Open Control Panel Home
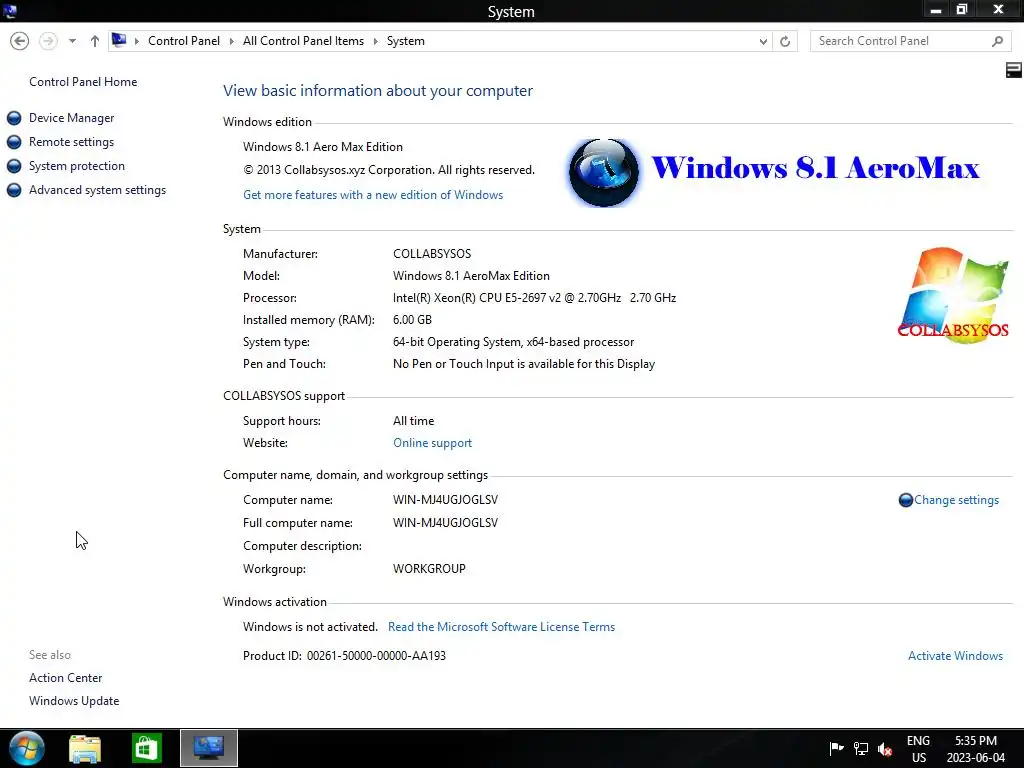 83,82
